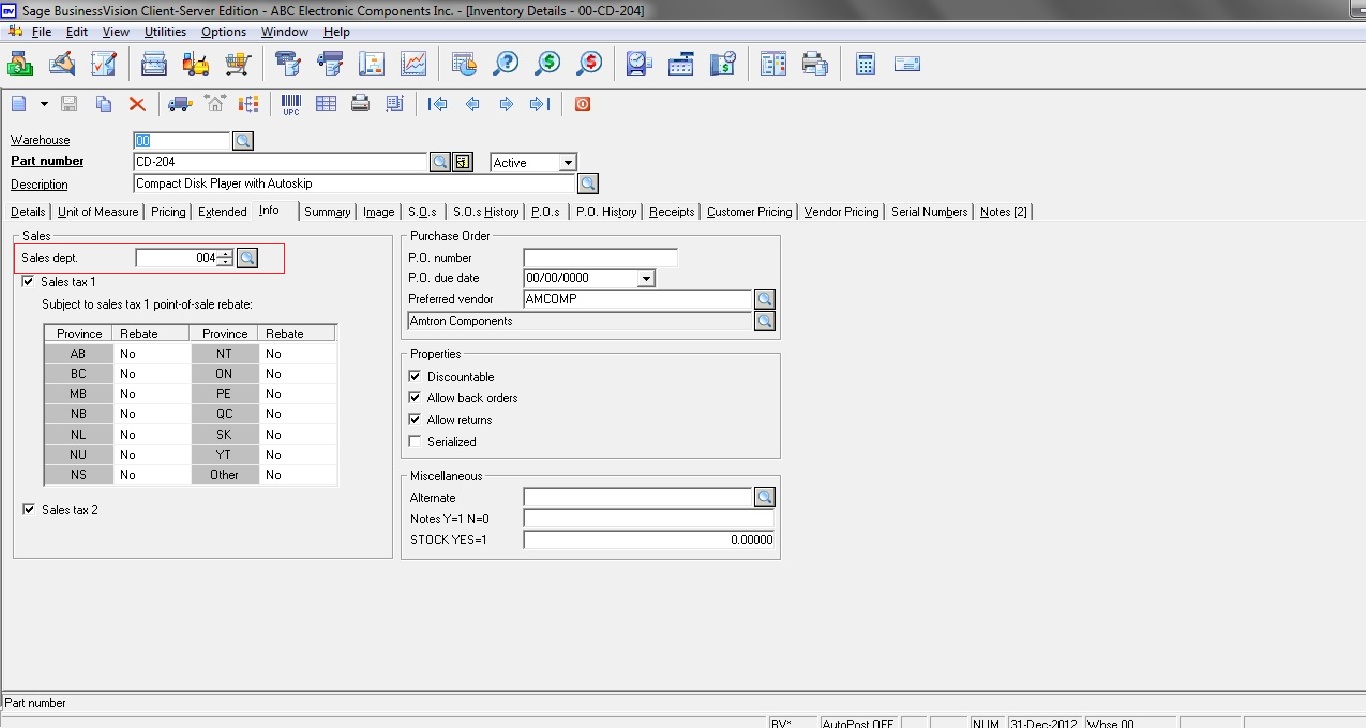Toggle Allow back orders checkbox
This screenshot has height=728, width=1366.
coord(415,397)
